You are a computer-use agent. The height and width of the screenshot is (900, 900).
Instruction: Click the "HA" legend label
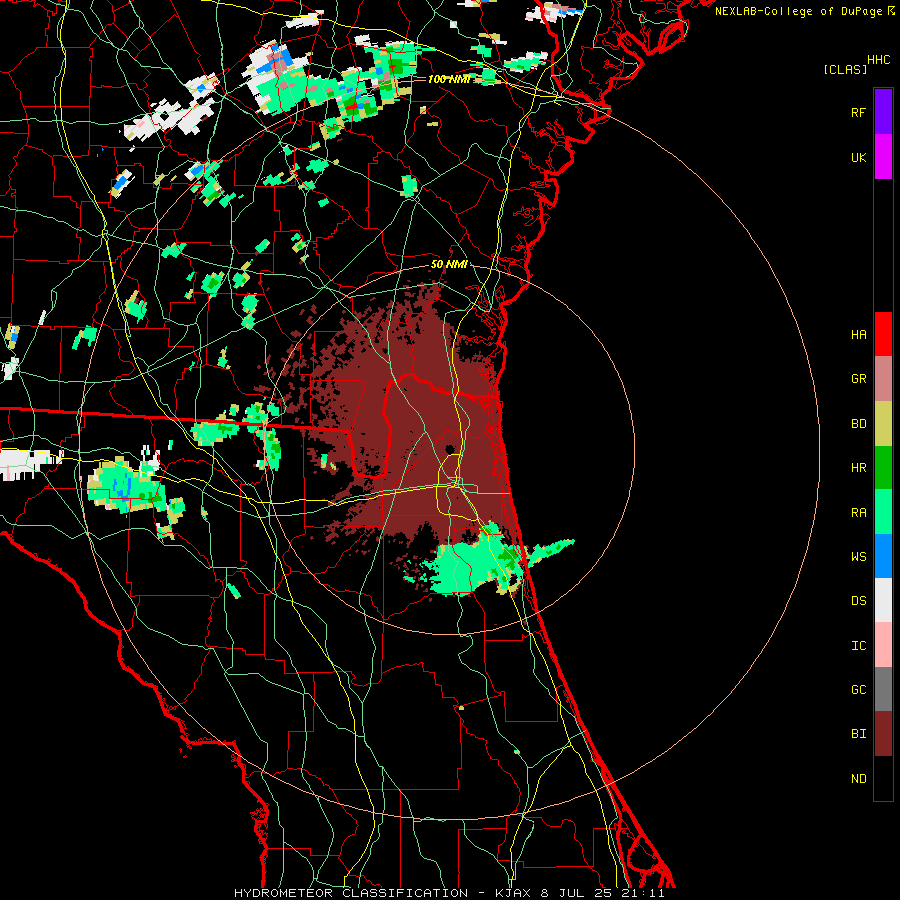coord(858,334)
